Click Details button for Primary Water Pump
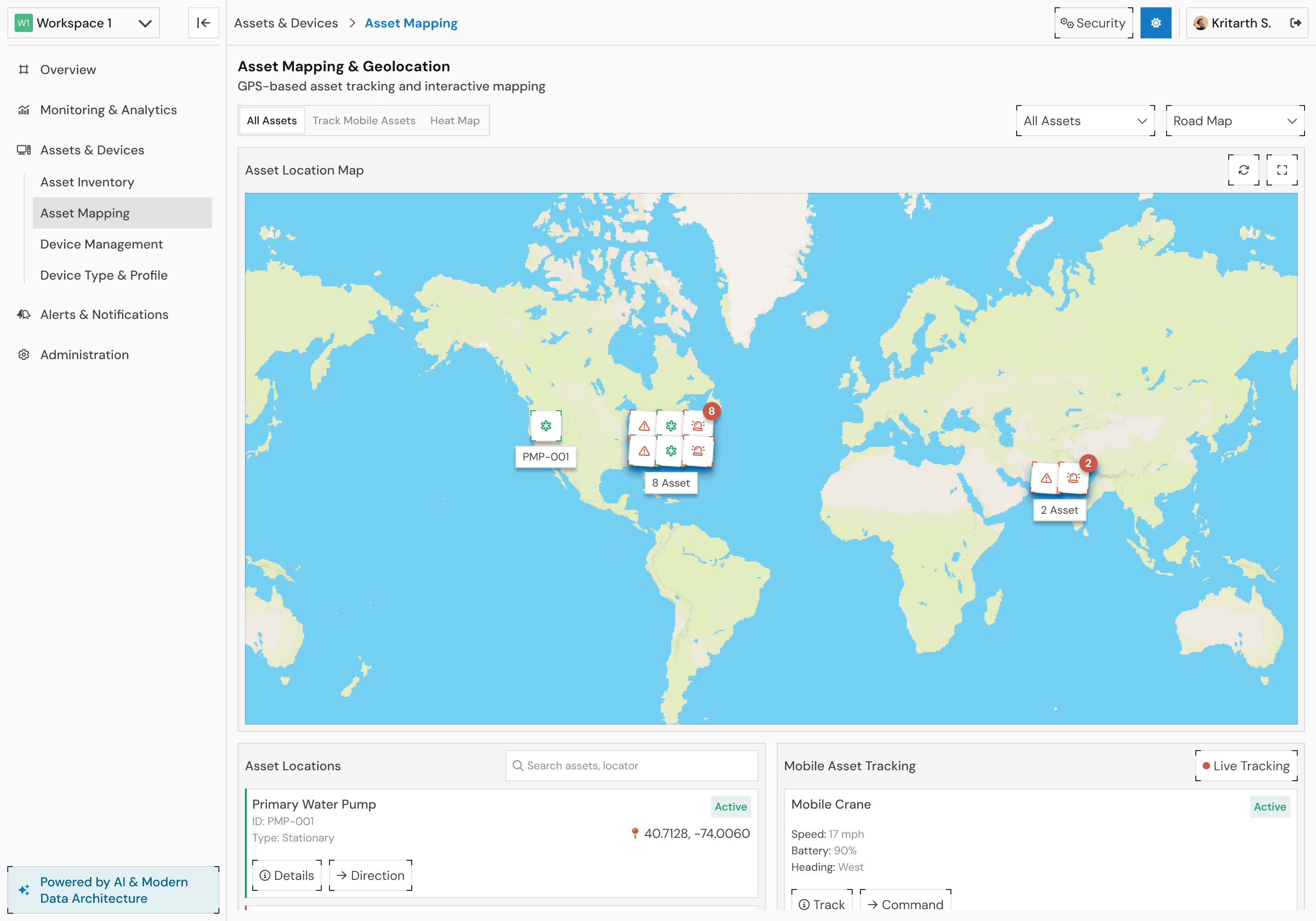This screenshot has height=921, width=1316. coord(287,875)
